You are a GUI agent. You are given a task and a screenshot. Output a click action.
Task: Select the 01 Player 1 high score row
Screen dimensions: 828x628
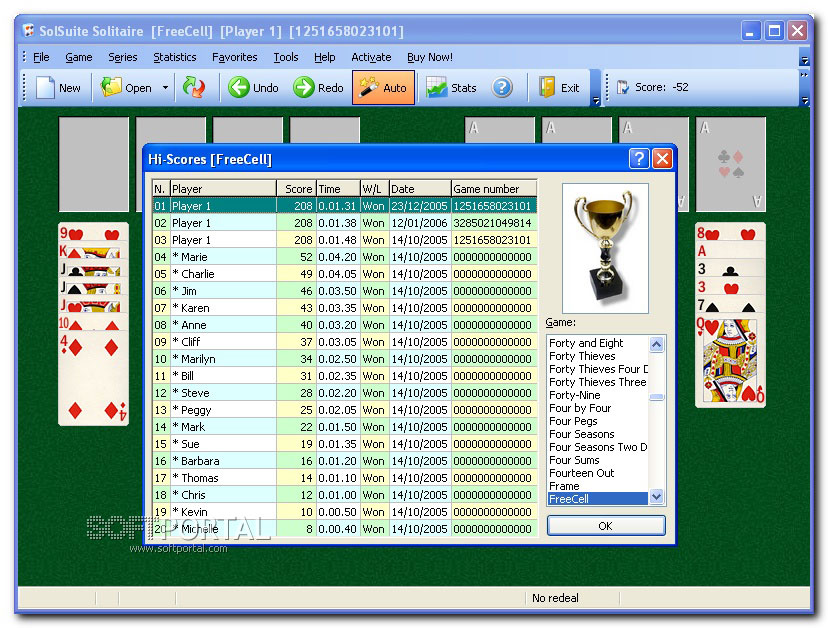[345, 205]
